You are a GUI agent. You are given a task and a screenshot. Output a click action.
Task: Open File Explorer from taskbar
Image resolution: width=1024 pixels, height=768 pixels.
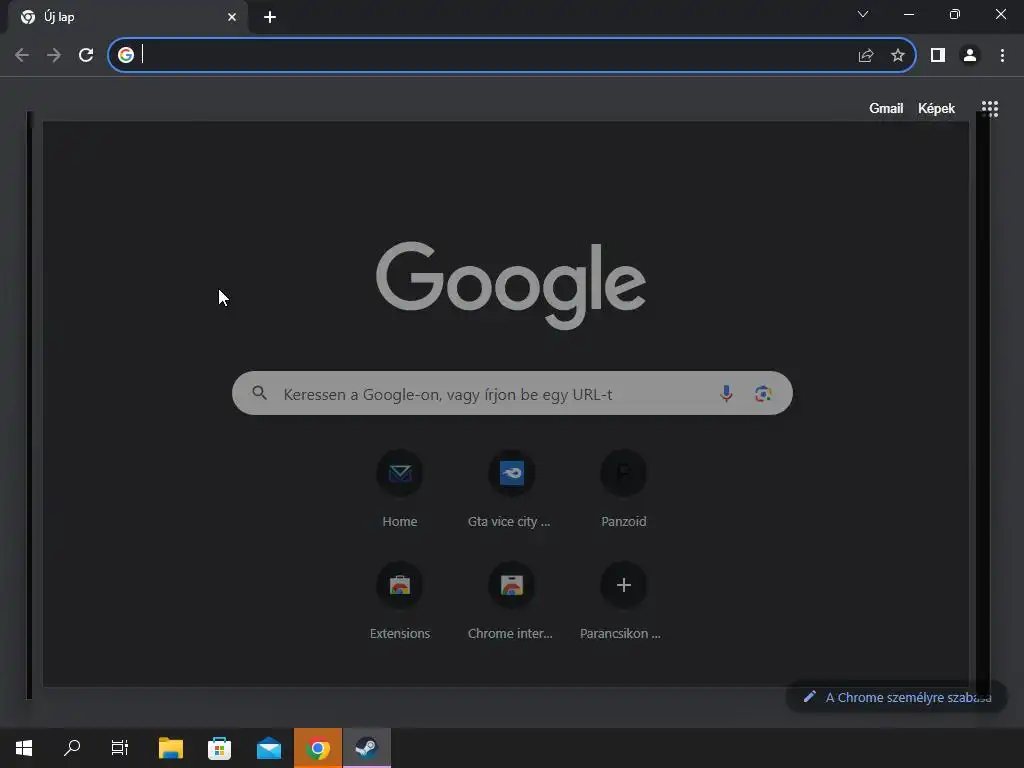[171, 748]
